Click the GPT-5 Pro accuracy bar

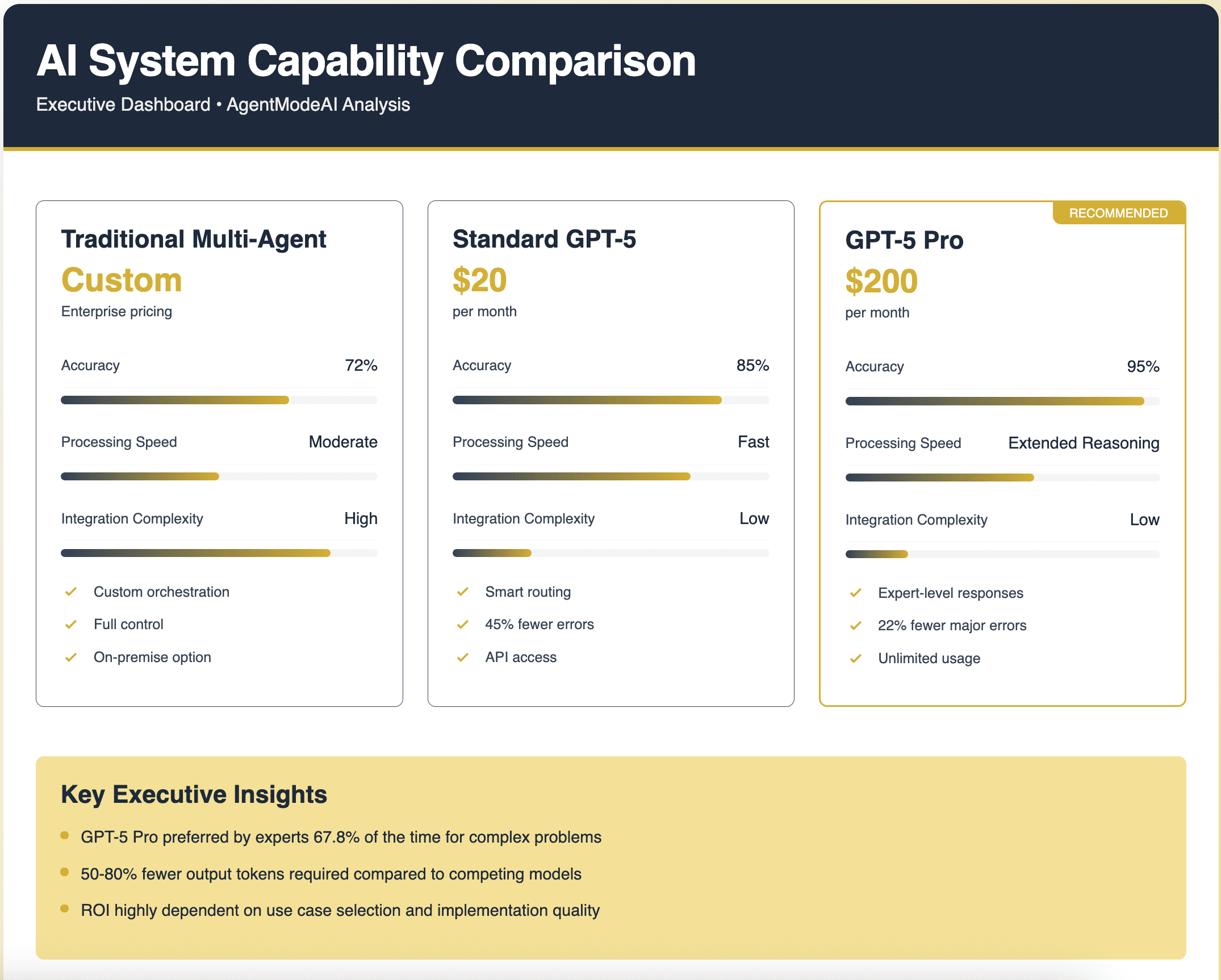click(1002, 401)
